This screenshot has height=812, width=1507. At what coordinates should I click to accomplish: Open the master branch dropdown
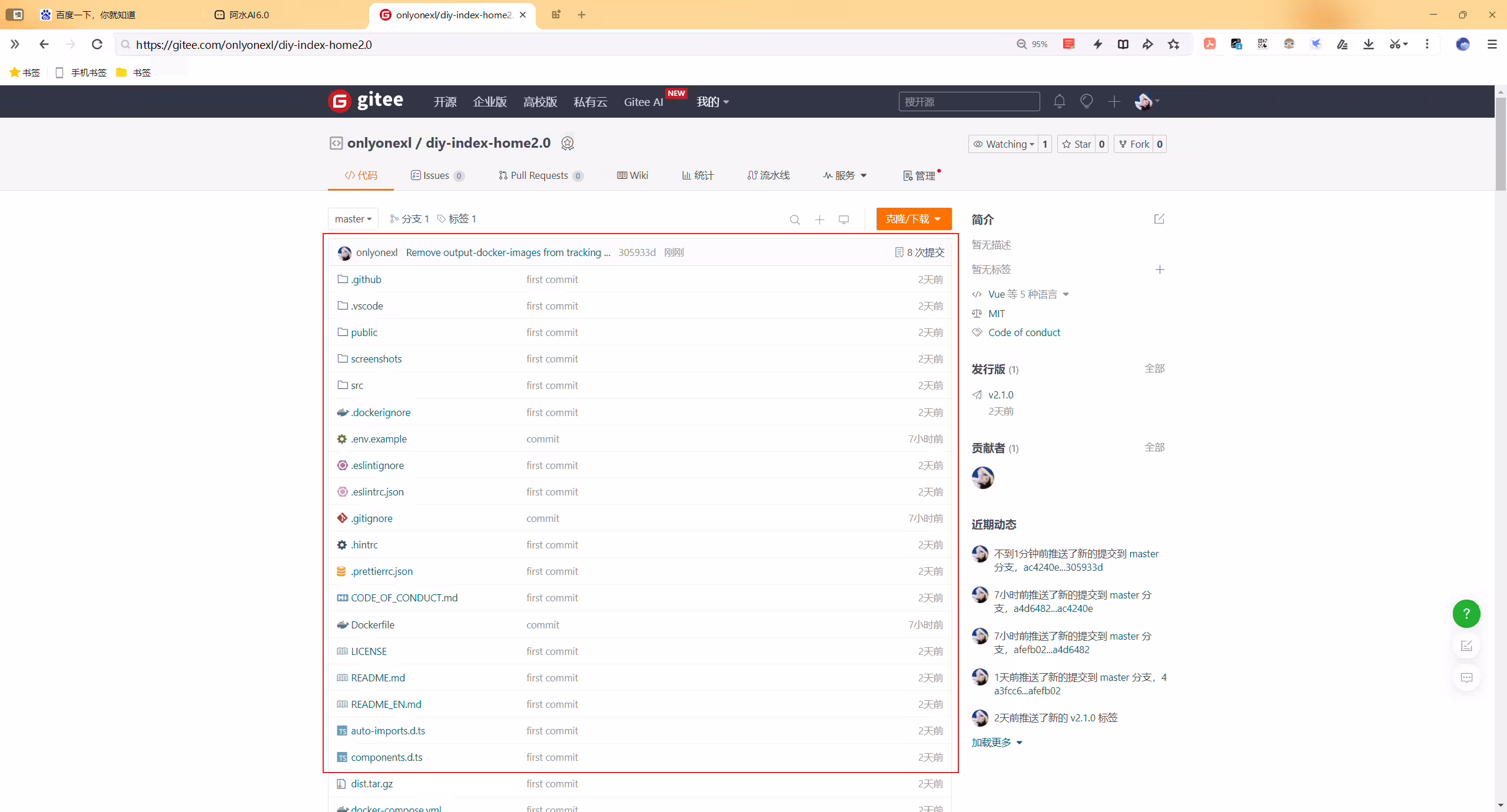(353, 219)
